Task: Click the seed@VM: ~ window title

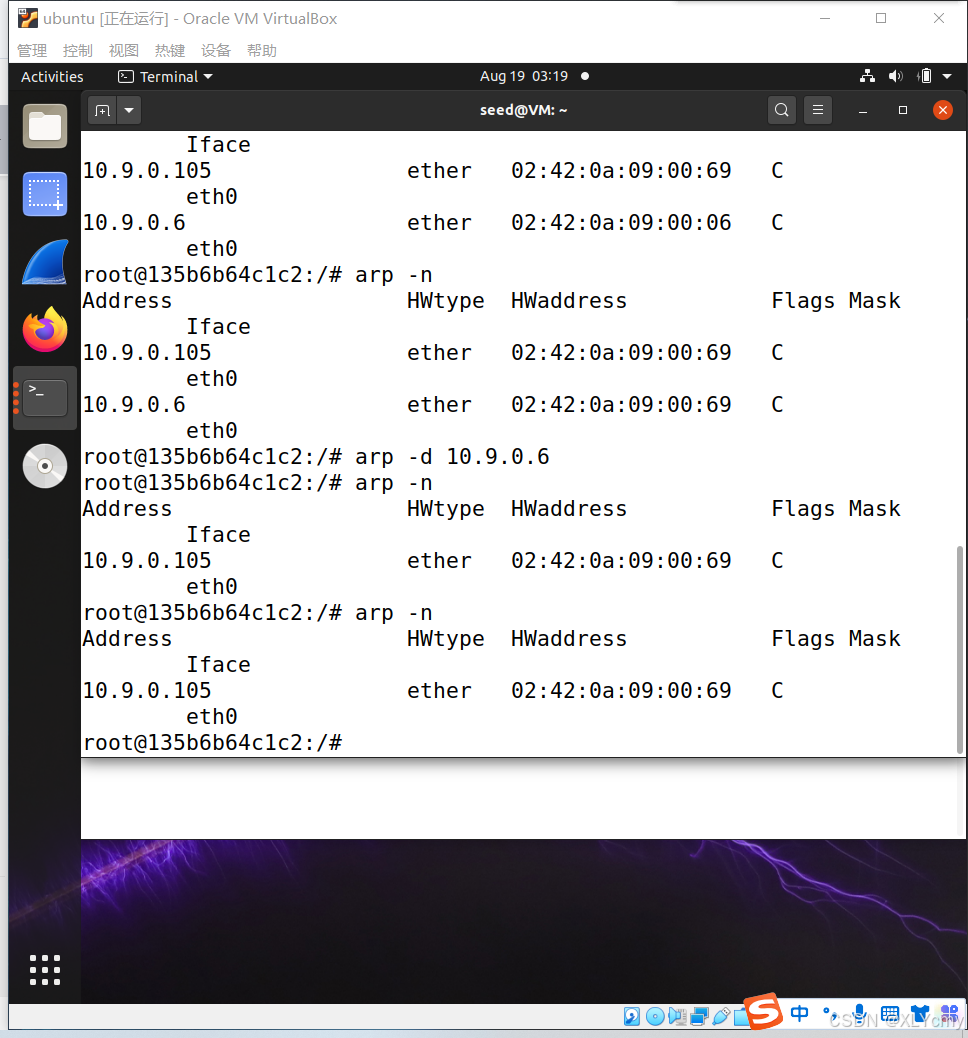Action: coord(524,110)
